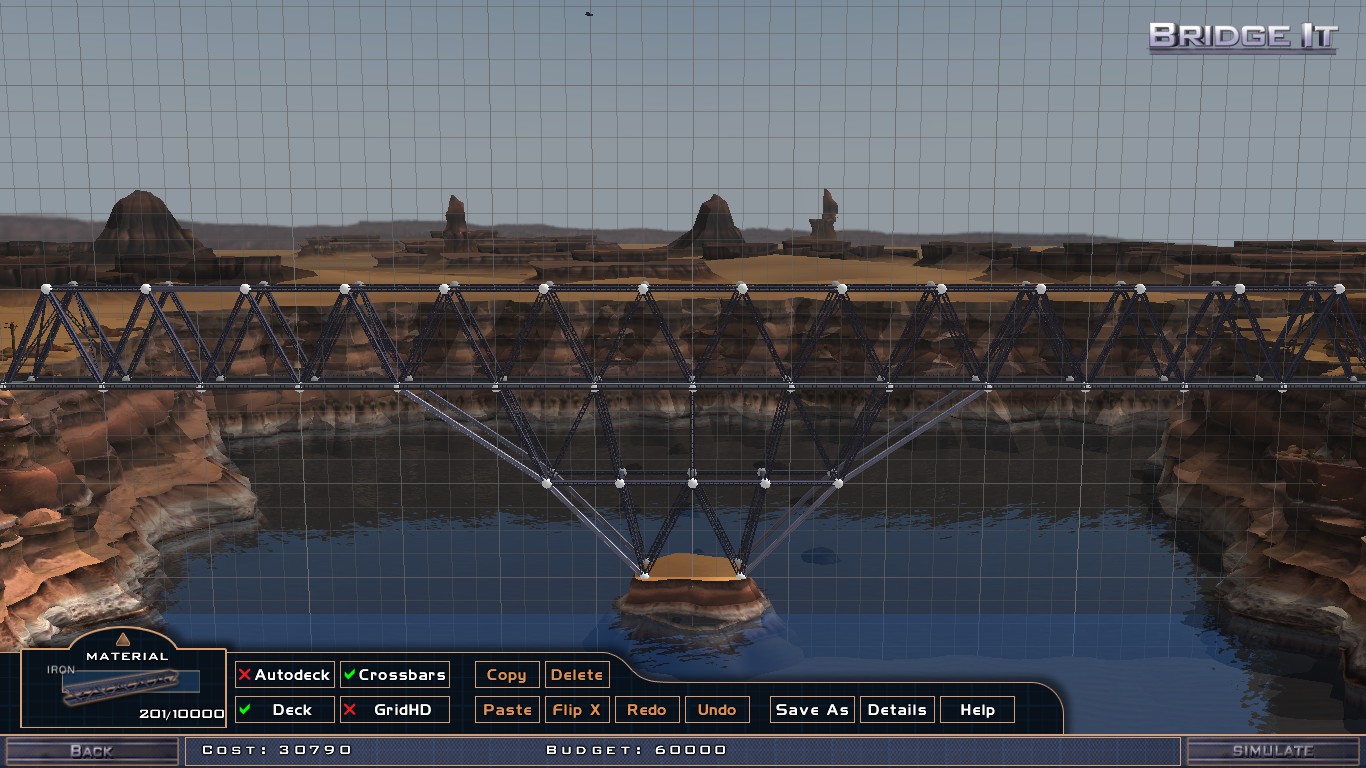Viewport: 1366px width, 768px height.
Task: Click the "IRON" material label
Action: [61, 670]
